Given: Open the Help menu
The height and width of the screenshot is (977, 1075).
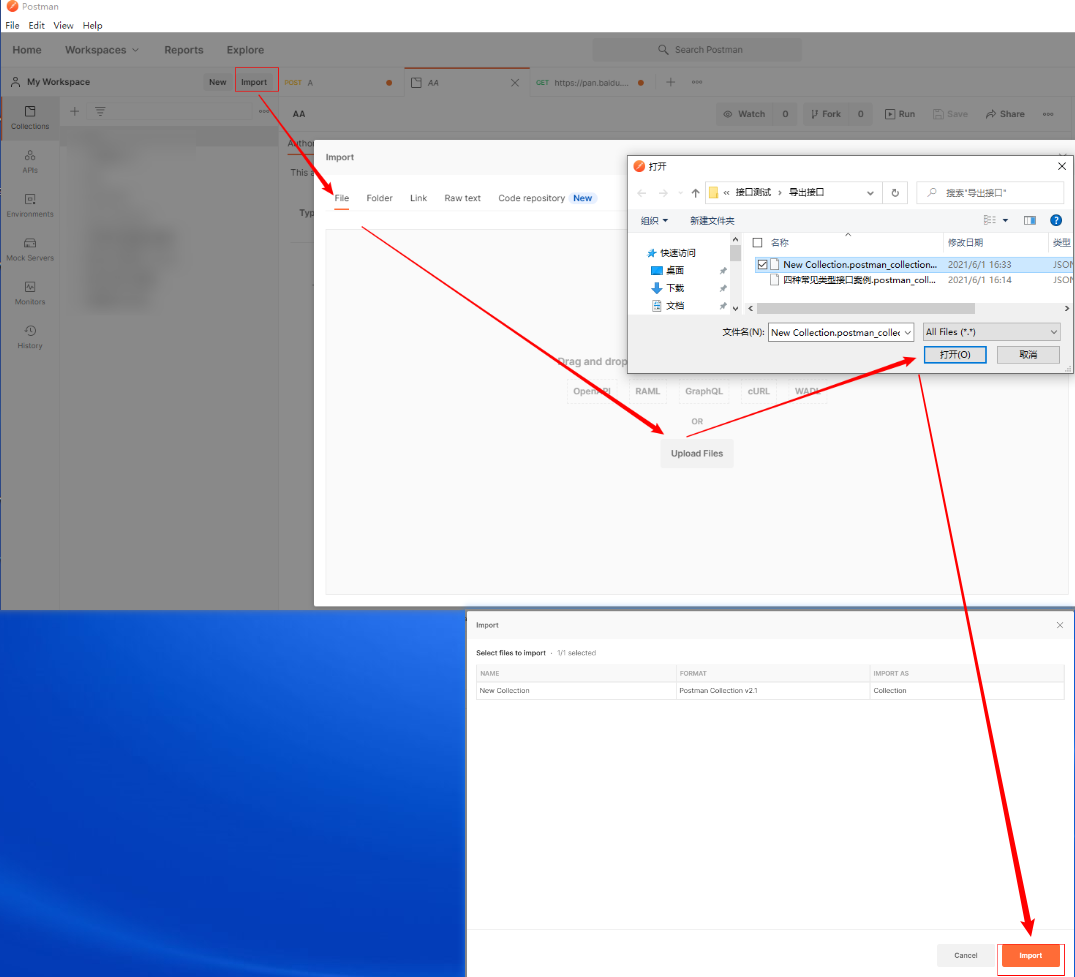Looking at the screenshot, I should [93, 25].
